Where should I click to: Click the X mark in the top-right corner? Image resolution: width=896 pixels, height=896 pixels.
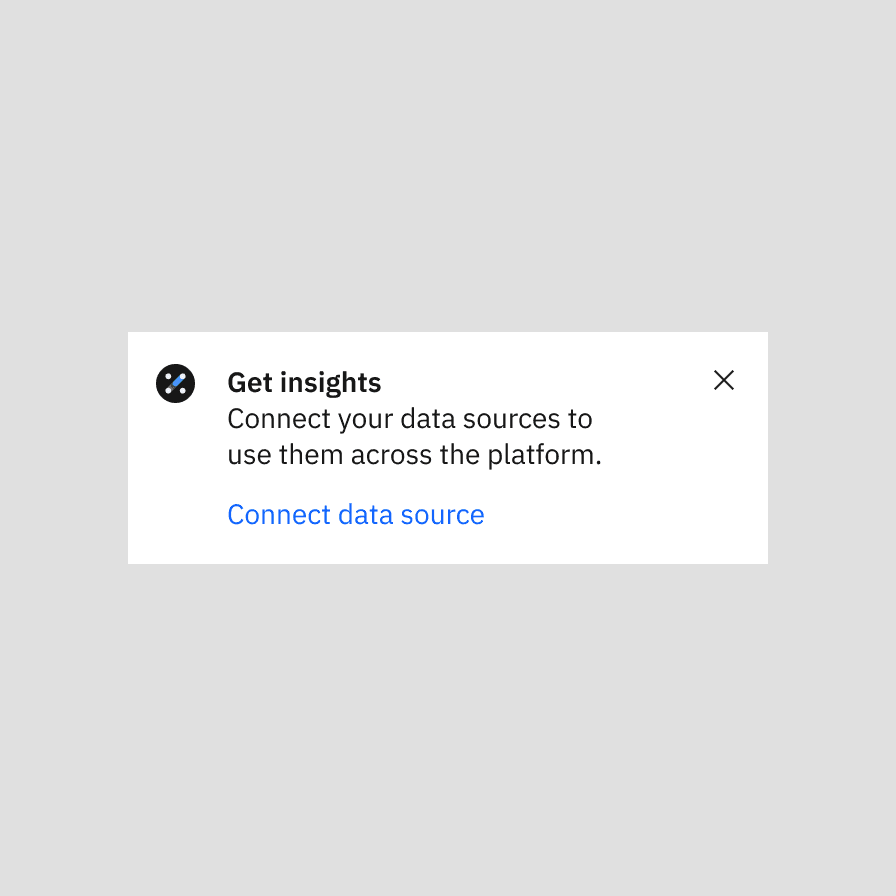(724, 381)
